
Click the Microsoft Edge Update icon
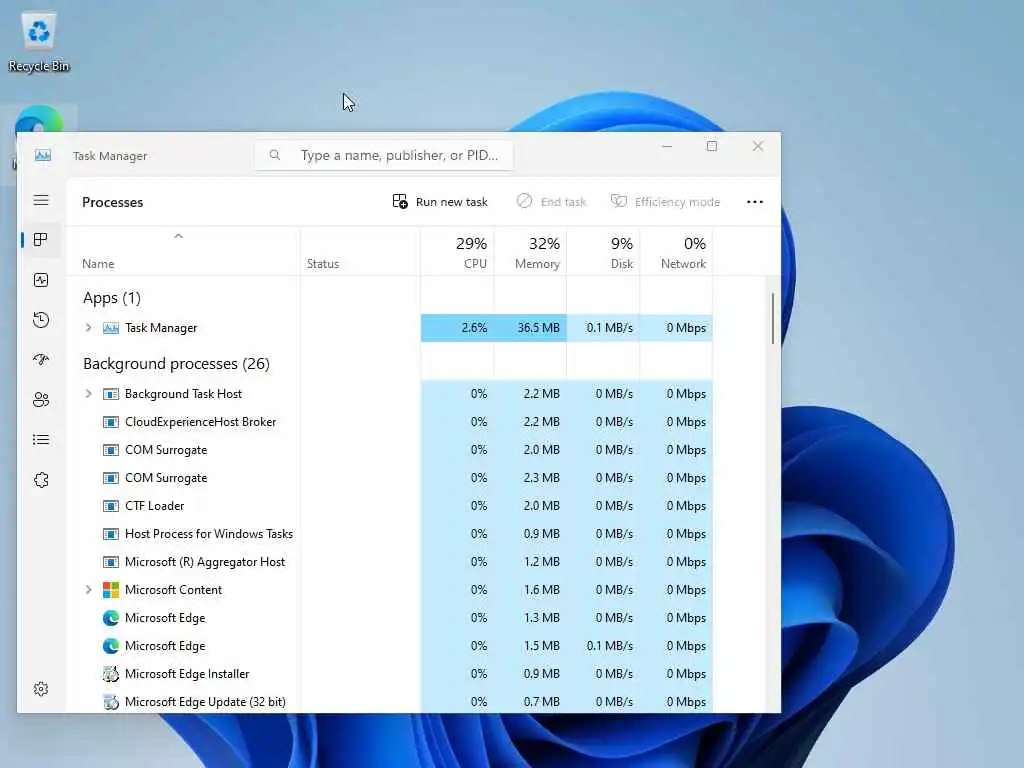point(111,702)
